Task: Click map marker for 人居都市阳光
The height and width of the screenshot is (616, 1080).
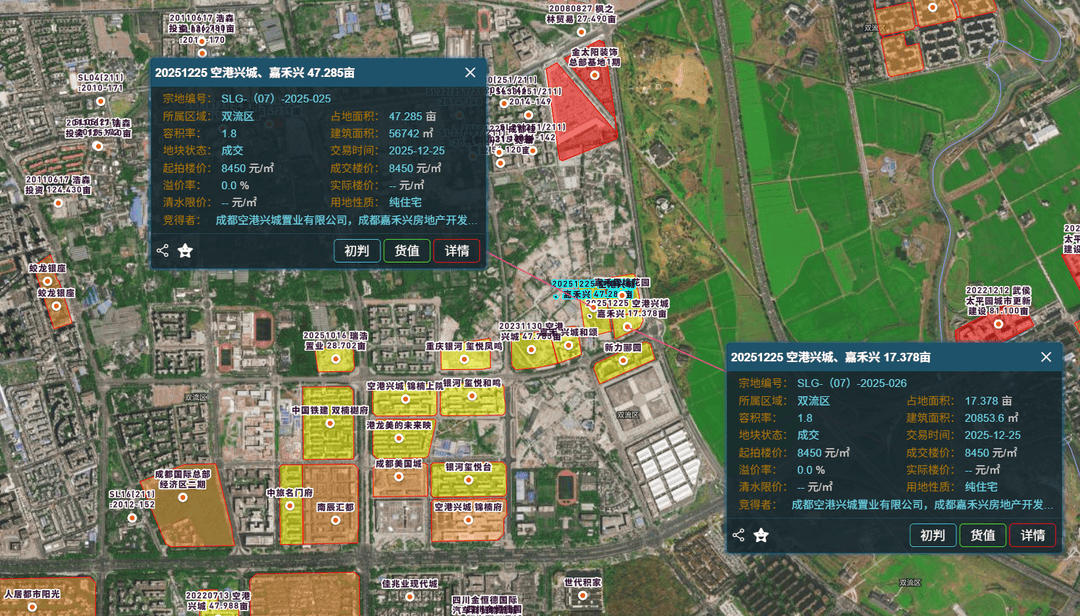Action: point(32,607)
